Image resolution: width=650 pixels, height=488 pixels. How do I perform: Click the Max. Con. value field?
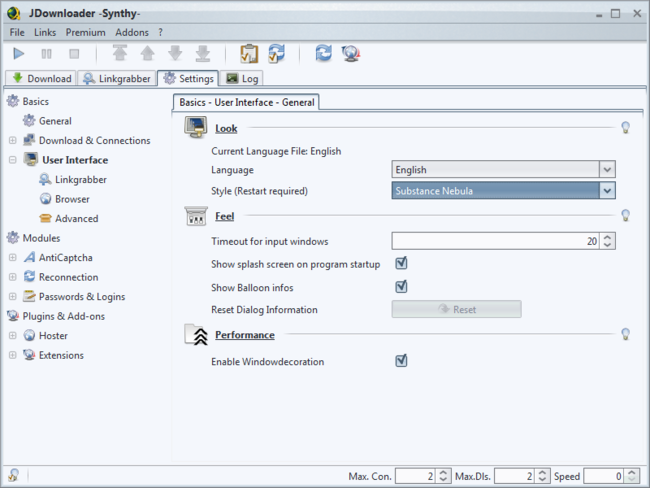[x=415, y=476]
